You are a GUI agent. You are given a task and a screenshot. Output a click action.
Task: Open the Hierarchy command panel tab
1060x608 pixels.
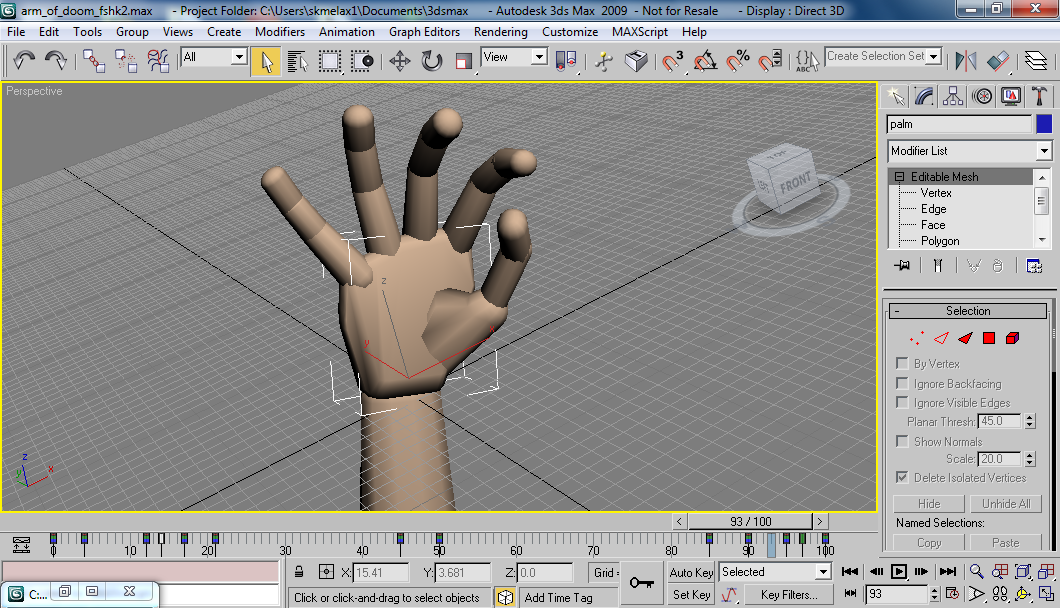(x=953, y=95)
